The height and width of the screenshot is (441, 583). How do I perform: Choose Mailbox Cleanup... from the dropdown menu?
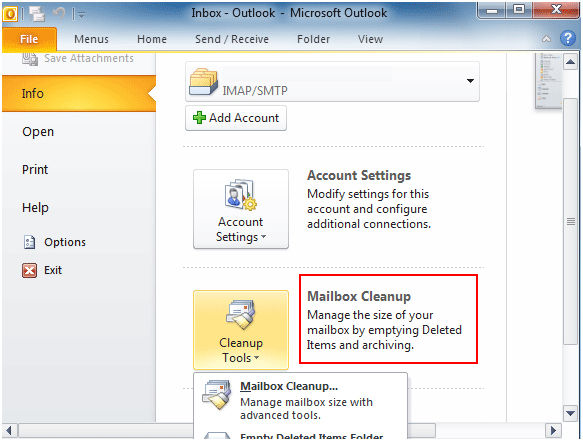pyautogui.click(x=300, y=400)
